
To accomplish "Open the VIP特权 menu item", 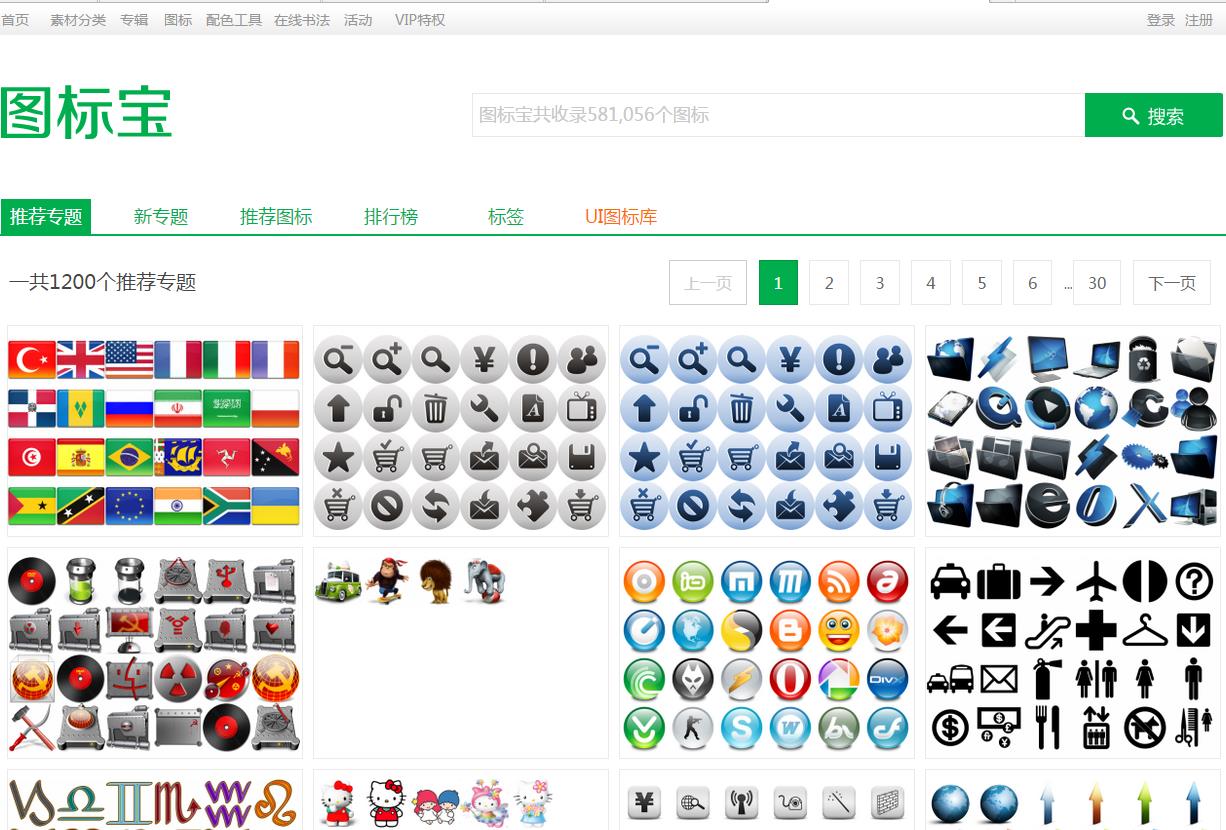I will coord(420,20).
